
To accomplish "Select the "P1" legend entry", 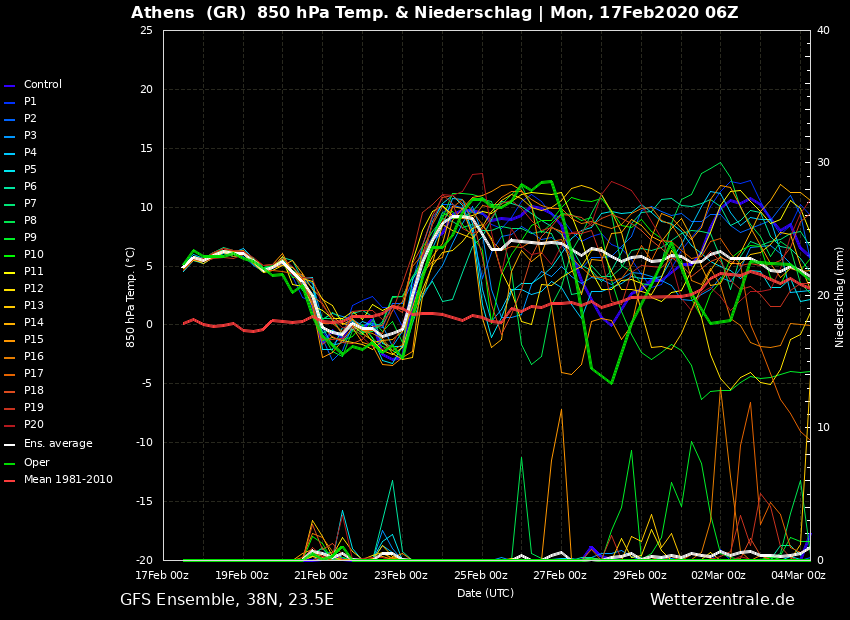I will click(30, 101).
